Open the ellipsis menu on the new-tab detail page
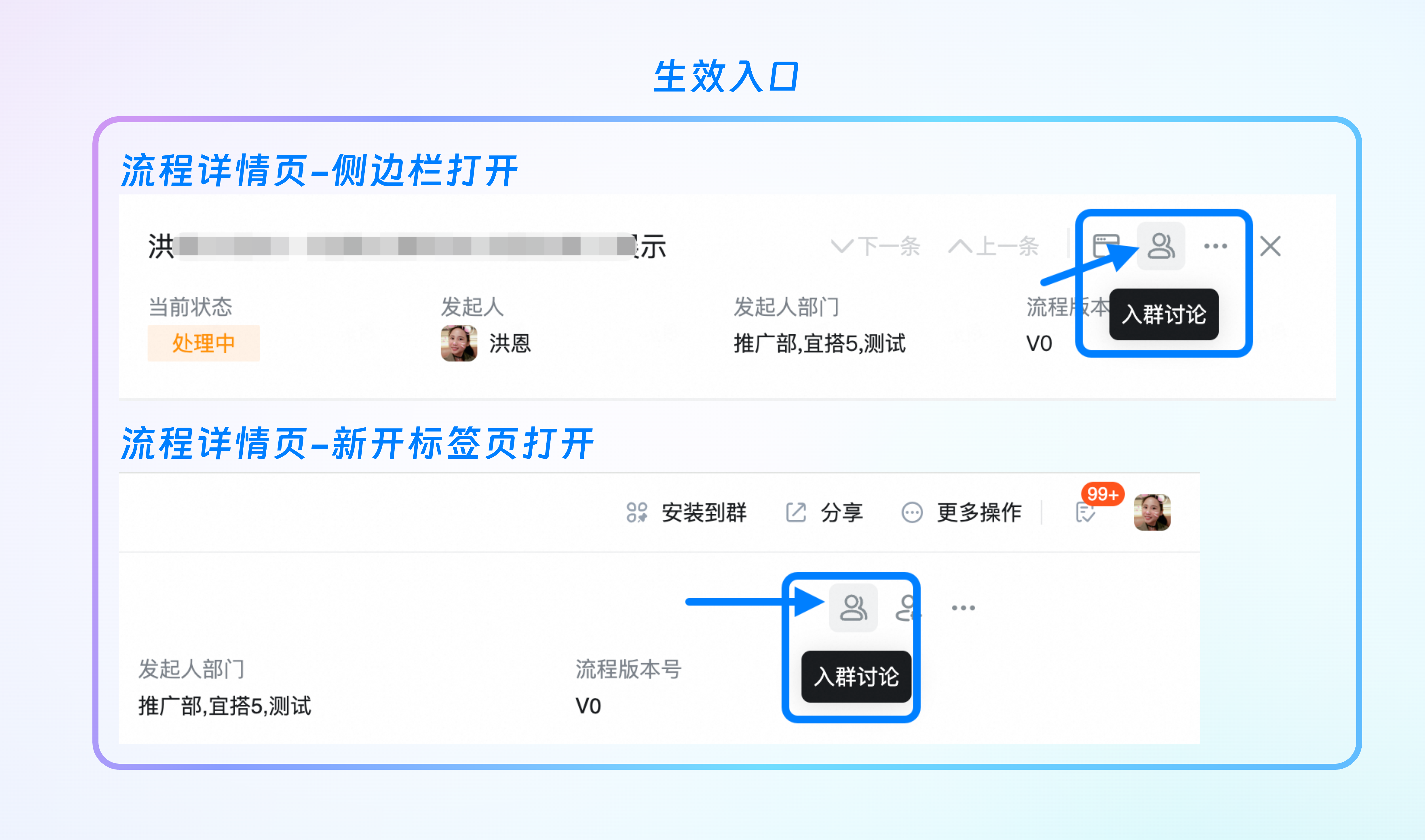 coord(963,608)
